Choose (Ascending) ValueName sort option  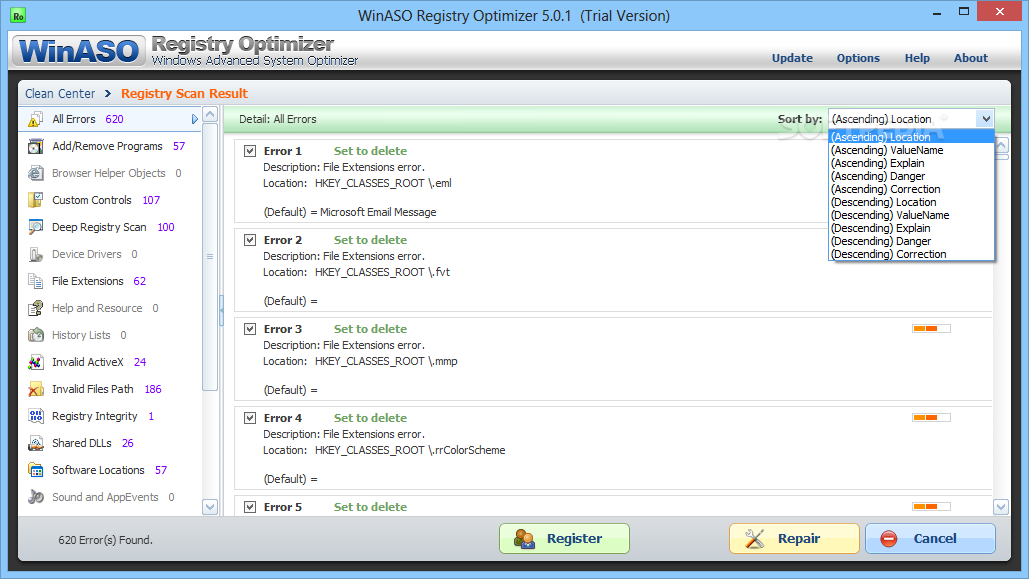click(912, 150)
